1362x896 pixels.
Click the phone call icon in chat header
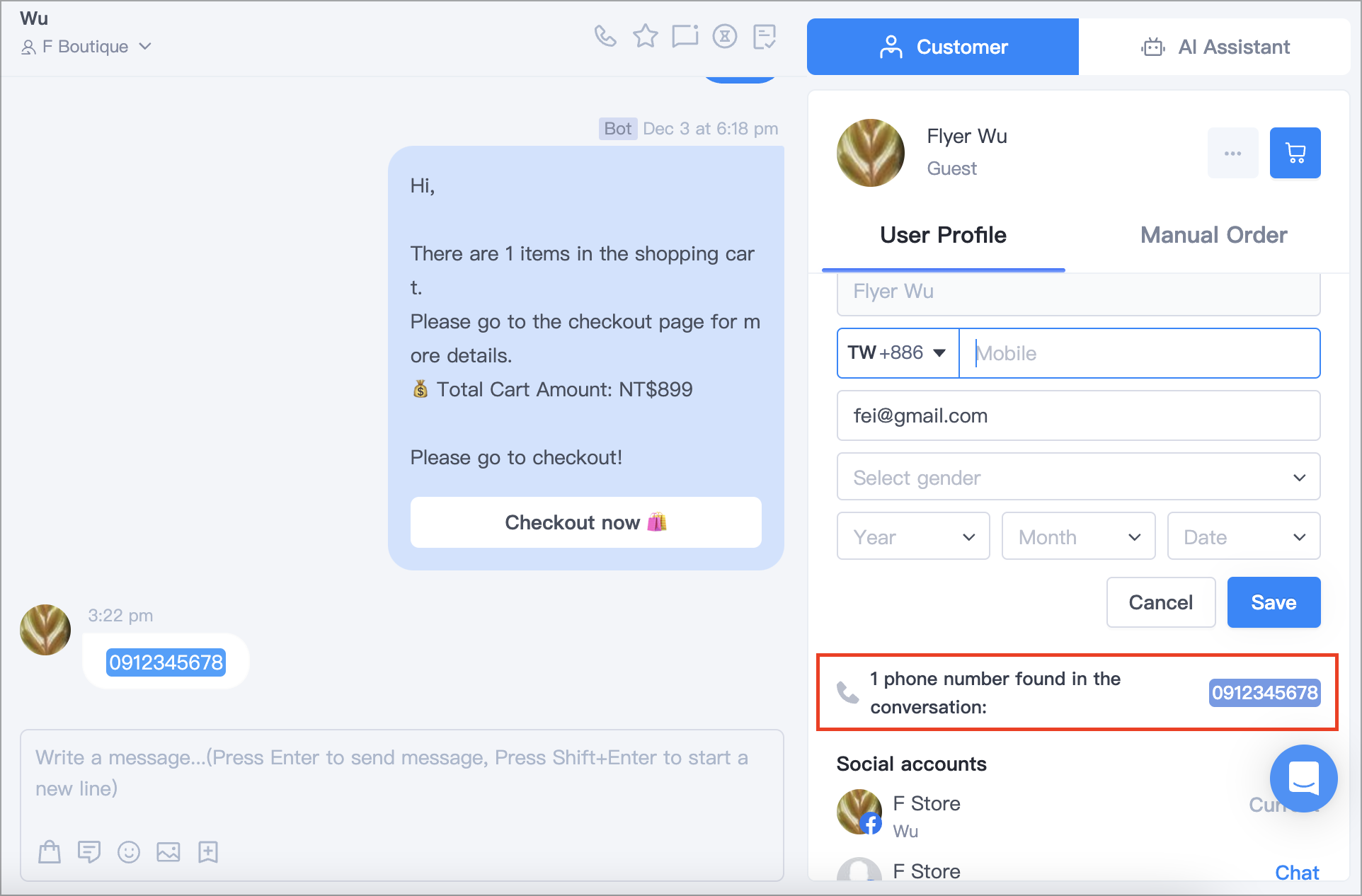605,35
